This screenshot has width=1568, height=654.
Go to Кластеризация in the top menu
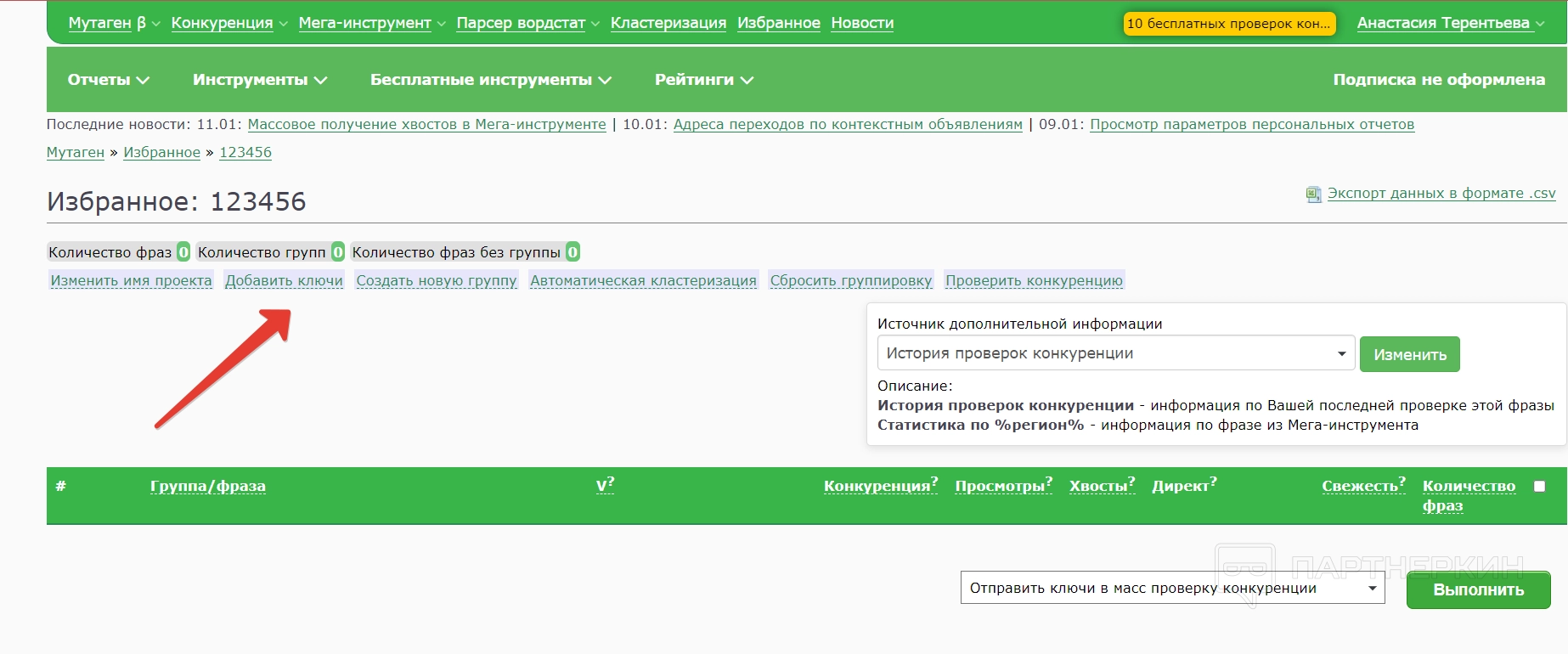click(668, 23)
